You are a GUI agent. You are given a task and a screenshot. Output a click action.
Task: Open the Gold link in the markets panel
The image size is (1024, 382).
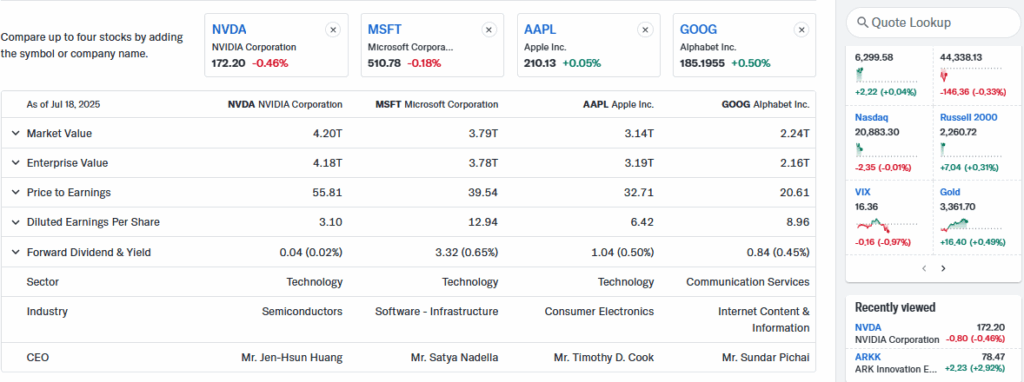pos(950,192)
